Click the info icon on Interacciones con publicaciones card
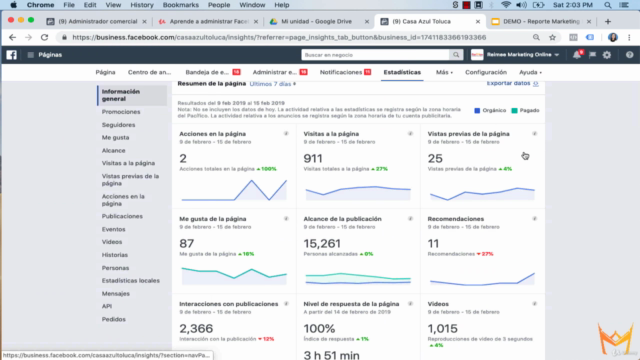The width and height of the screenshot is (640, 360). (x=286, y=304)
